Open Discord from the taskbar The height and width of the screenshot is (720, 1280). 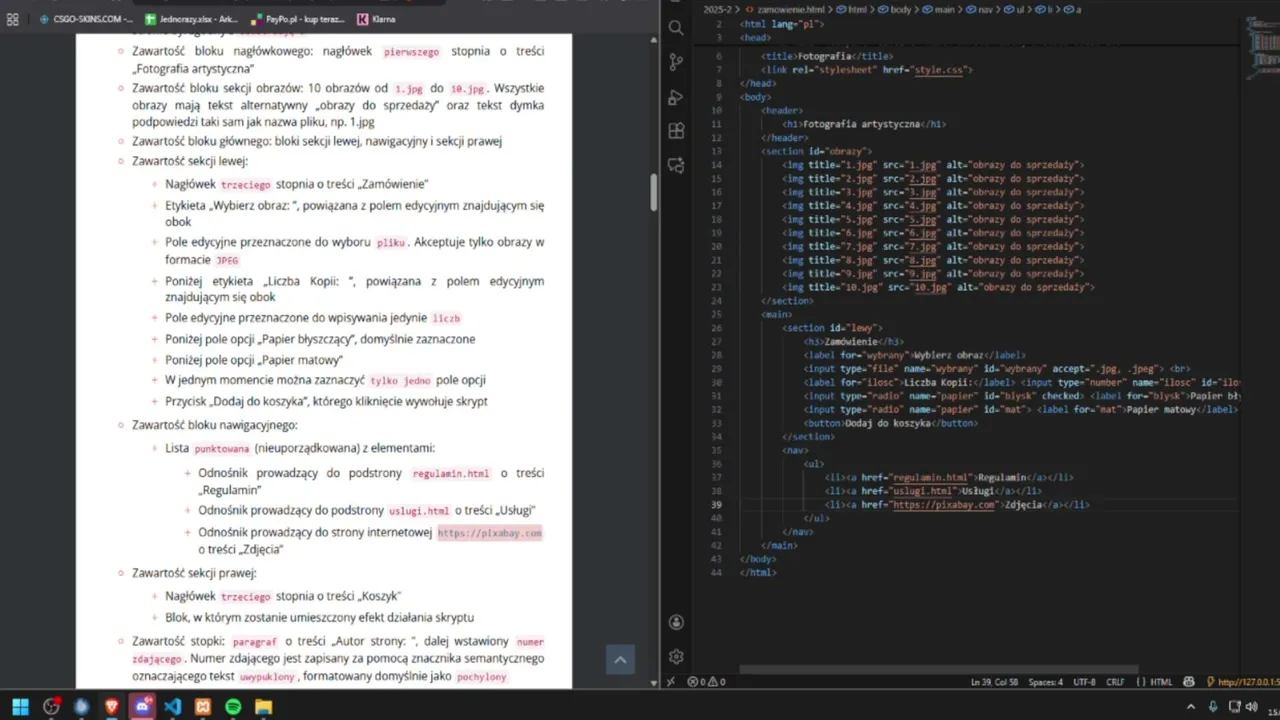pos(142,707)
